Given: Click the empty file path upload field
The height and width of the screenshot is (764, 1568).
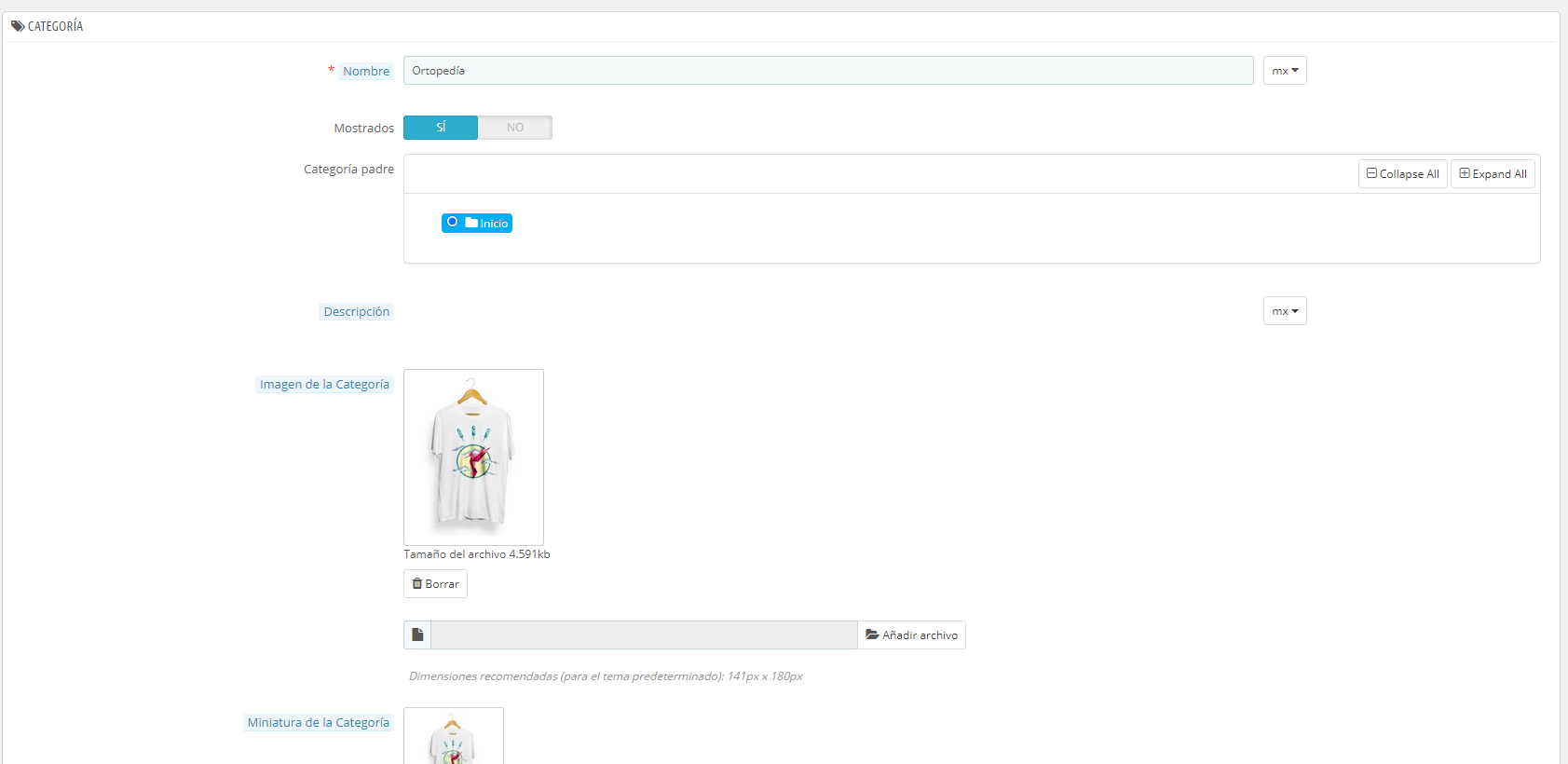Looking at the screenshot, I should click(x=644, y=634).
